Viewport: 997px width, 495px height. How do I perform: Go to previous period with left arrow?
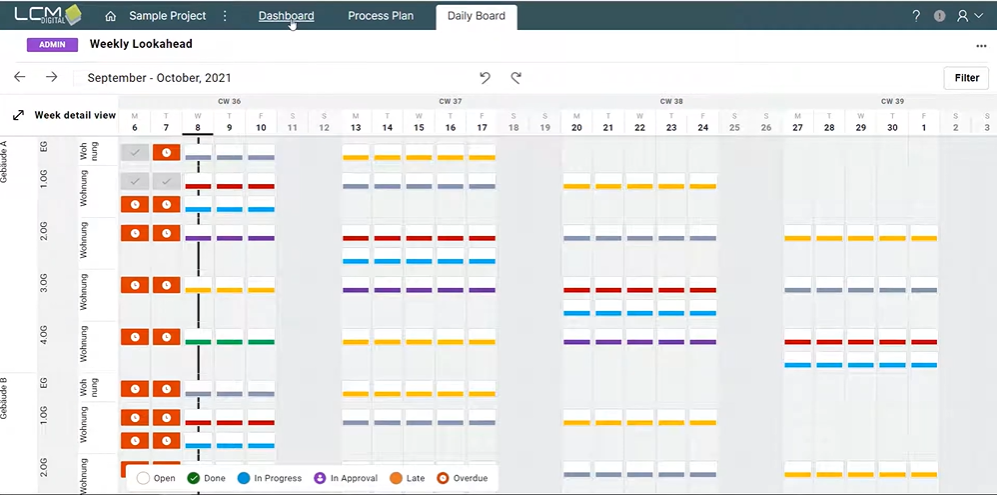20,77
